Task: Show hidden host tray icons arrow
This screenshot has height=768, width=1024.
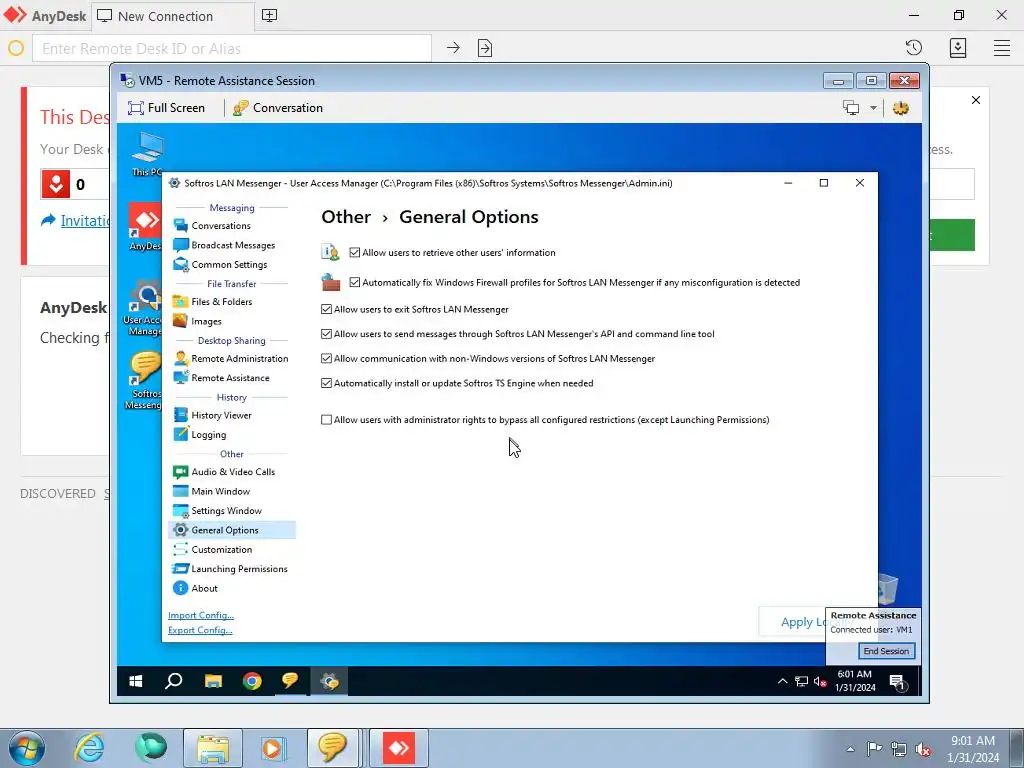Action: tap(850, 749)
